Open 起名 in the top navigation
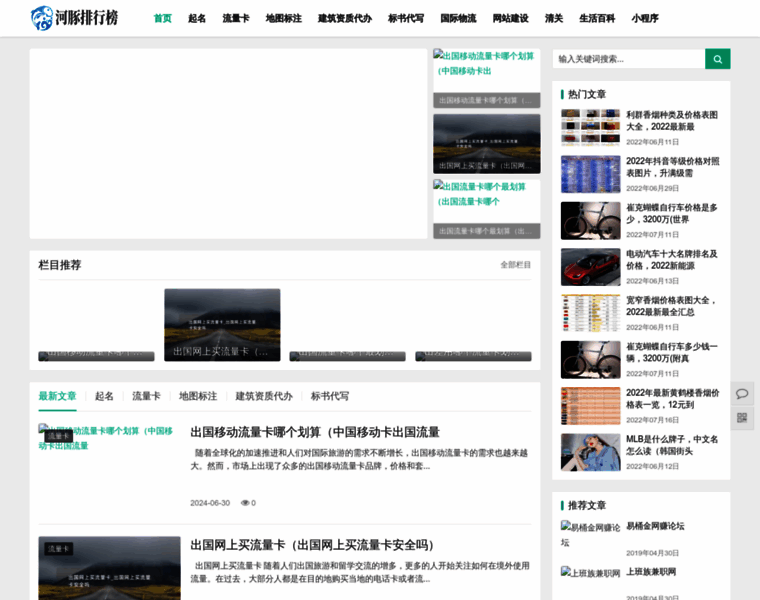 (x=197, y=18)
